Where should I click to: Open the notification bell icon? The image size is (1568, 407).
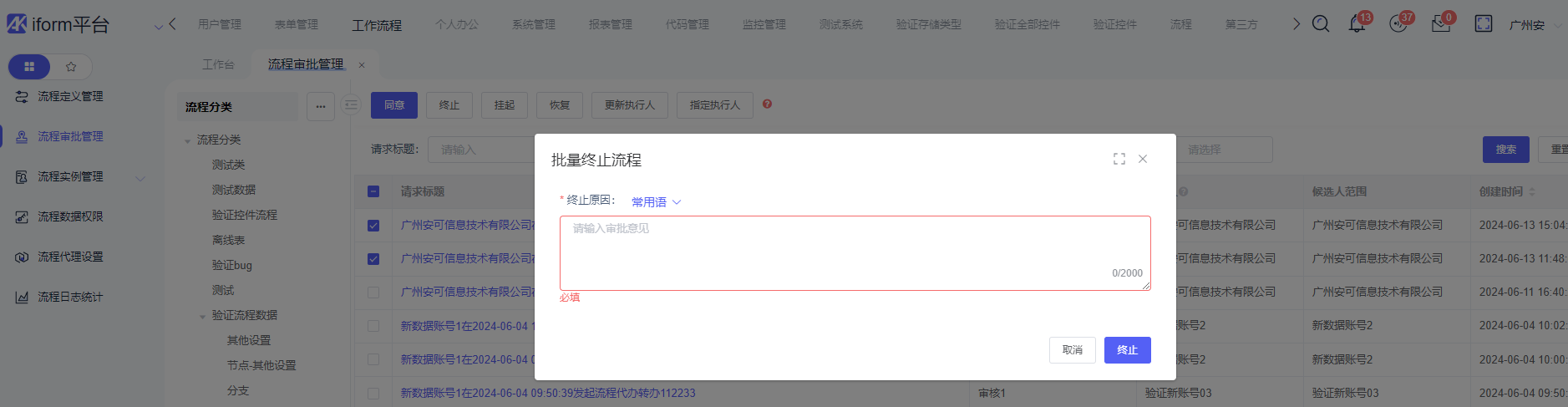(1357, 24)
